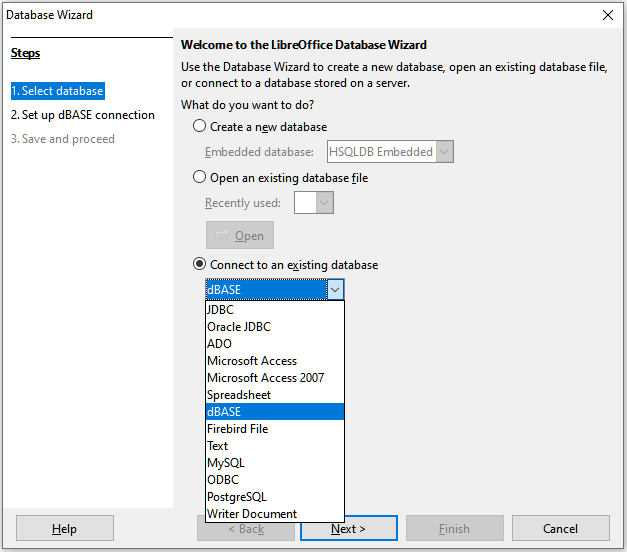Click the dBASE combo box text field
Image resolution: width=627 pixels, height=552 pixels.
point(266,290)
